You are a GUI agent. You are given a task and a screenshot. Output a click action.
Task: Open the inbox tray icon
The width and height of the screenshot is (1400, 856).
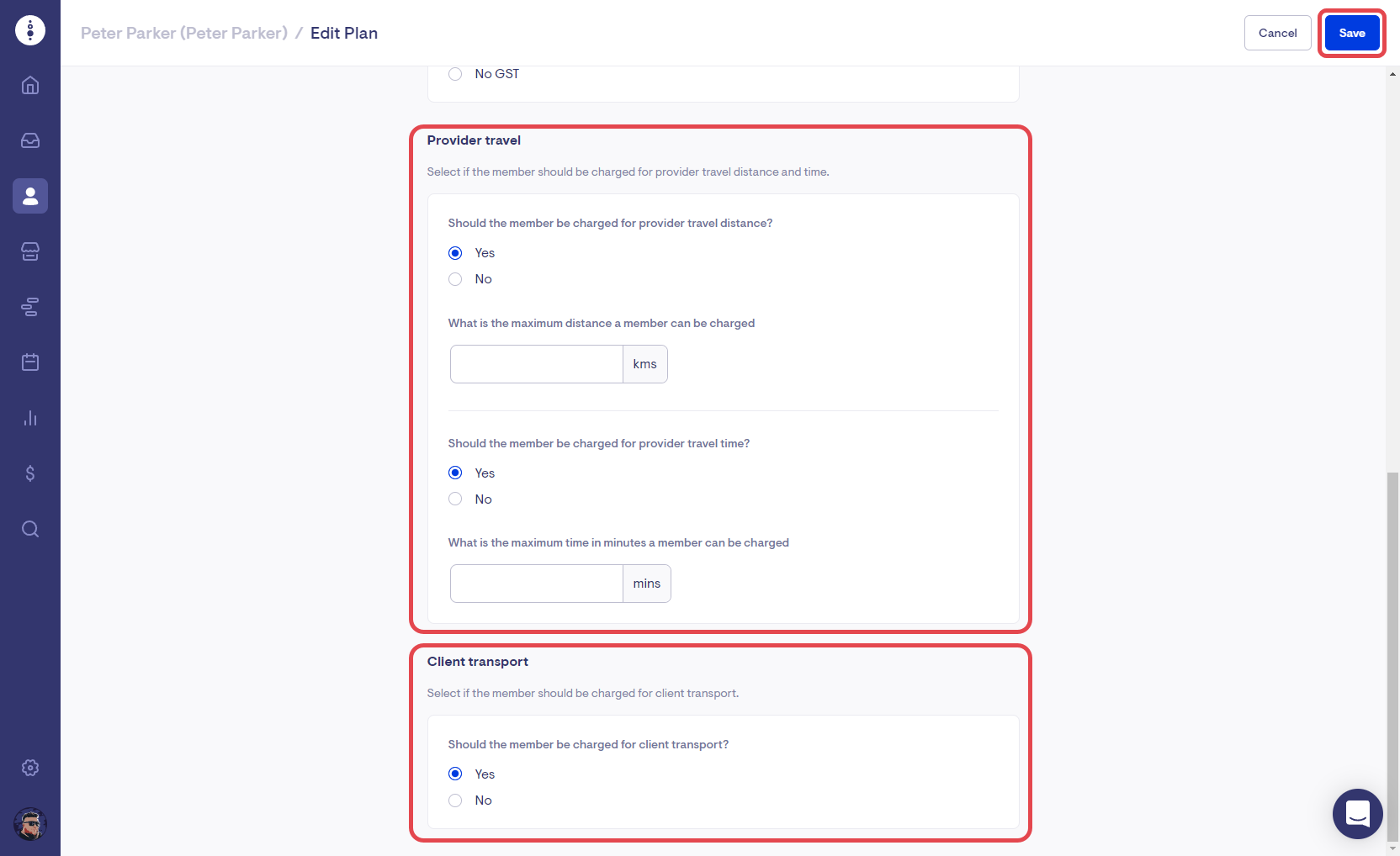coord(30,140)
